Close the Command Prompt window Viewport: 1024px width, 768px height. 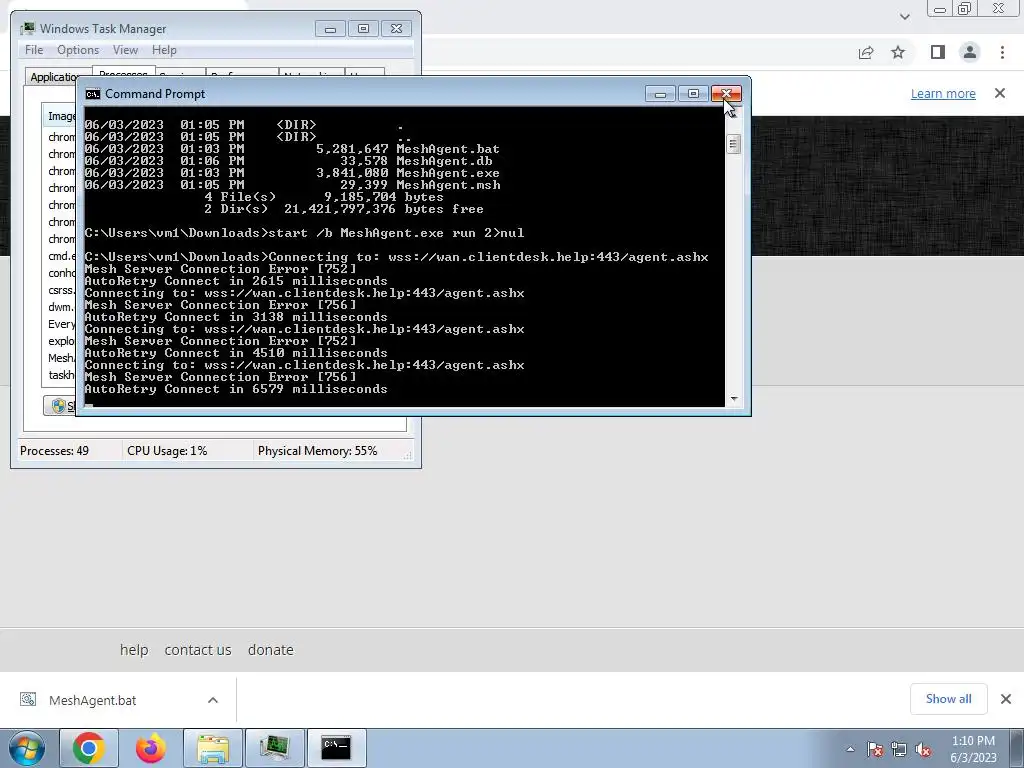(726, 94)
